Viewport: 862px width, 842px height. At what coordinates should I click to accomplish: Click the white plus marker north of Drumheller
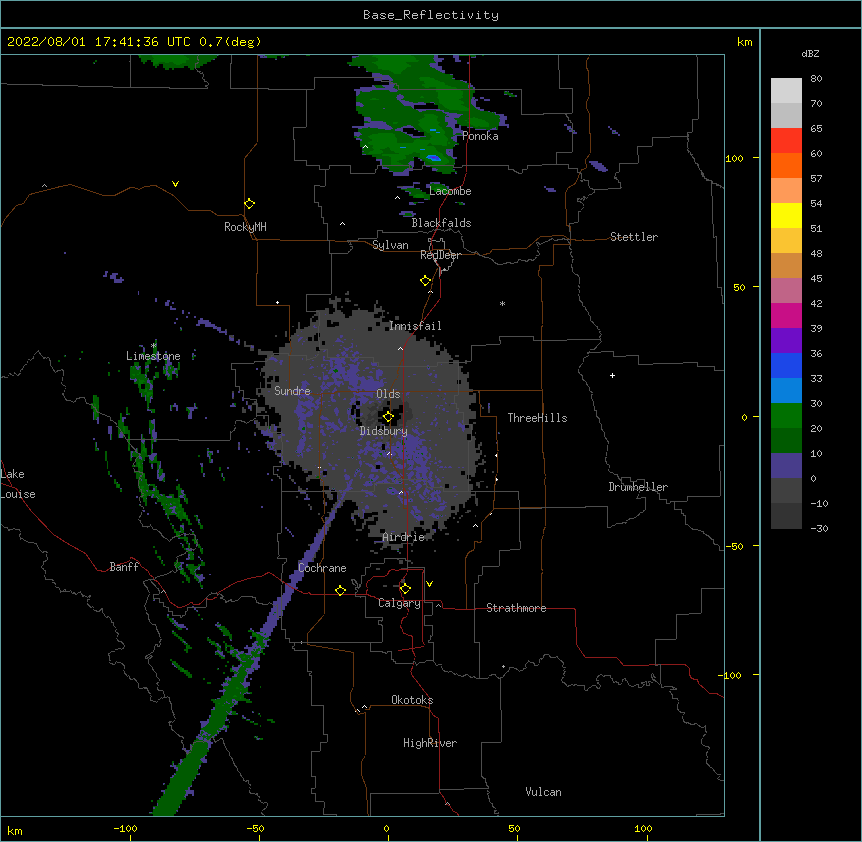[612, 375]
